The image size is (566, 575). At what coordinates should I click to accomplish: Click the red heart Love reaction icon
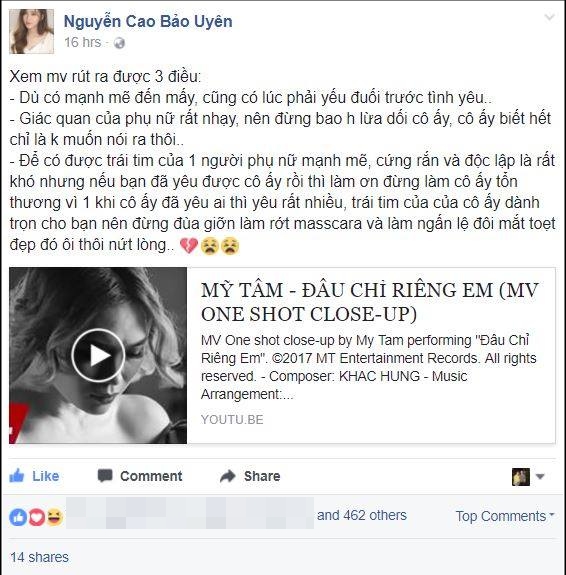pos(37,517)
